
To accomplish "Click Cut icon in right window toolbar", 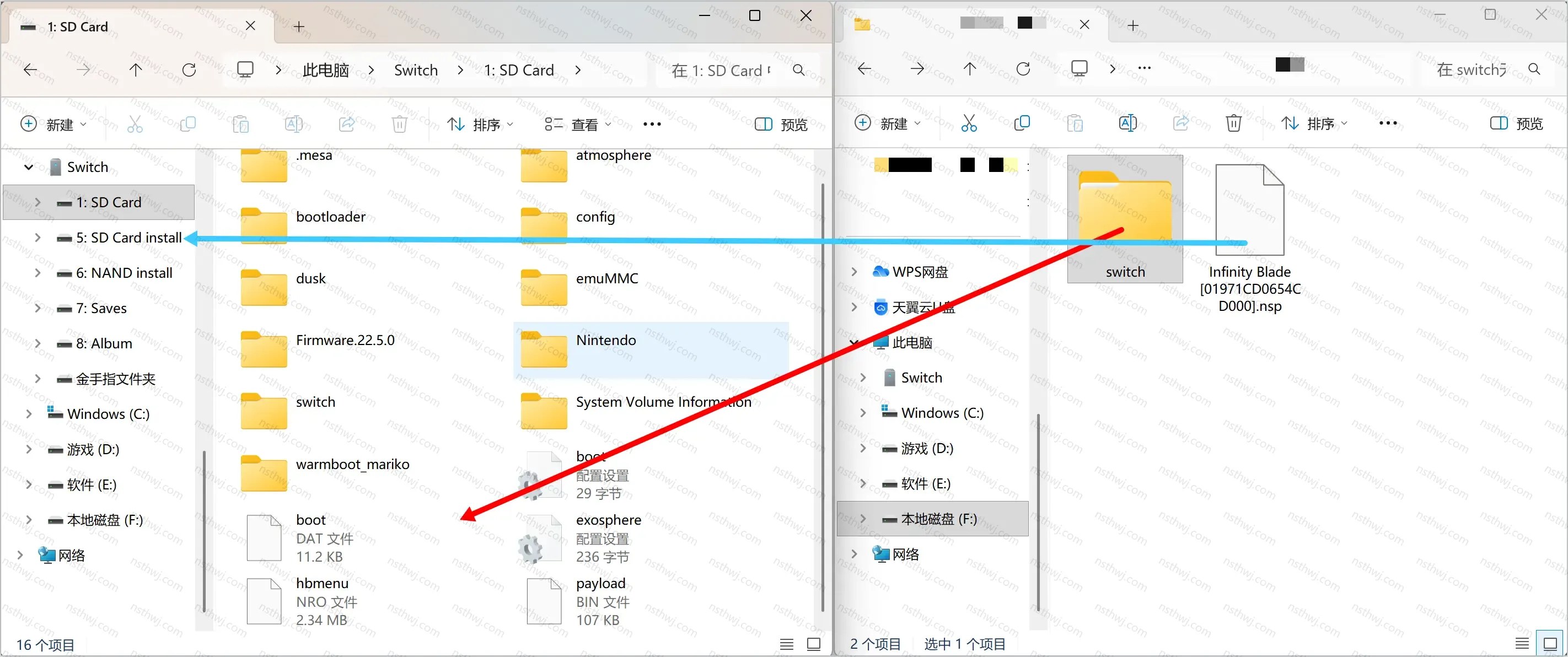I will point(969,123).
